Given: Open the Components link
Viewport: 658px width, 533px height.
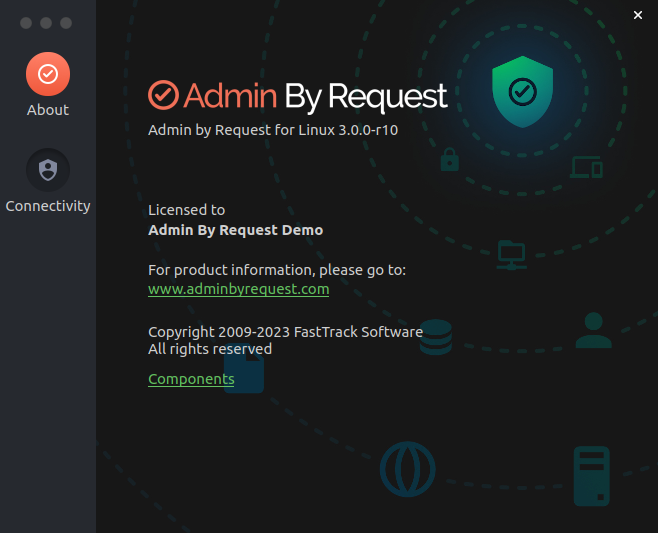Looking at the screenshot, I should pyautogui.click(x=191, y=379).
